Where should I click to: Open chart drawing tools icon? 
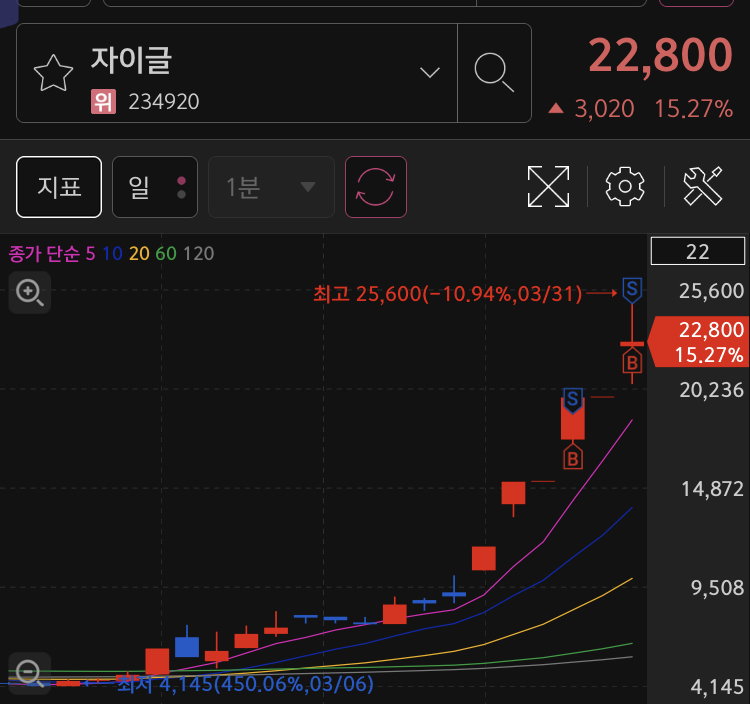coord(703,187)
